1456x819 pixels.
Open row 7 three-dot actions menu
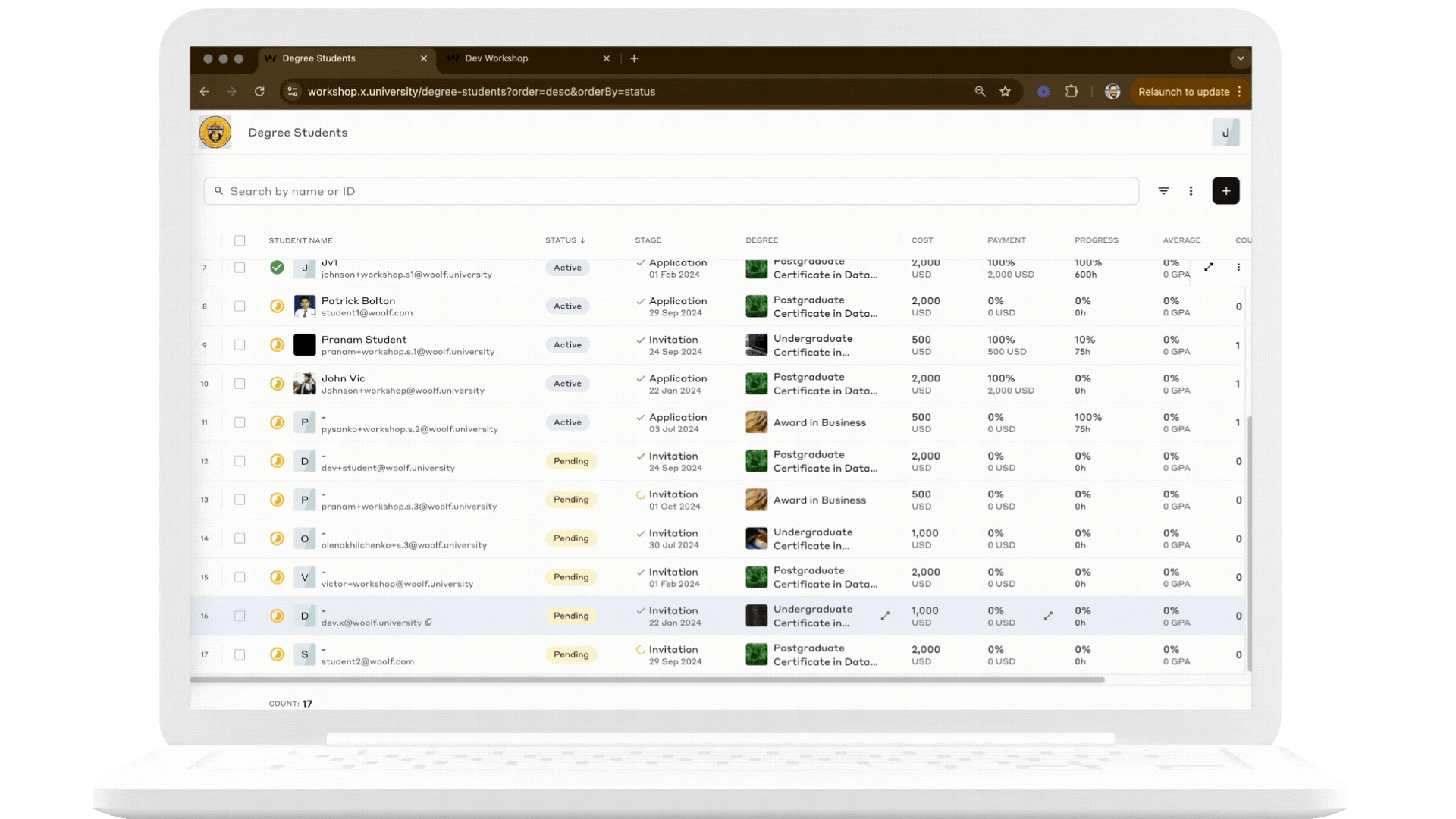coord(1238,267)
